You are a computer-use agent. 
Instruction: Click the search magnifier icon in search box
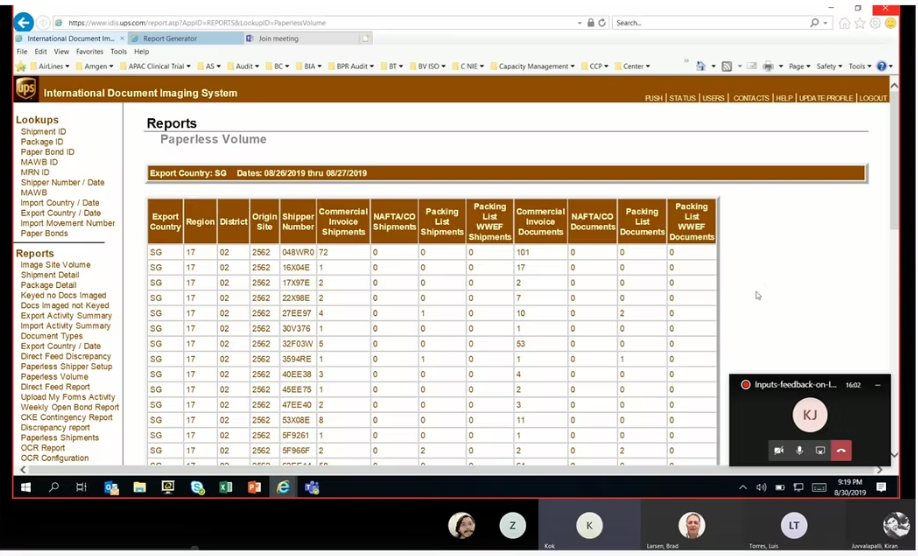coord(814,23)
